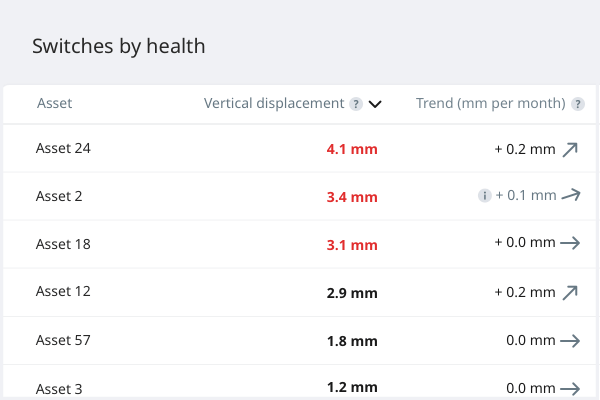This screenshot has height=400, width=600.
Task: Click flat trend arrow for Asset 57
Action: [570, 341]
